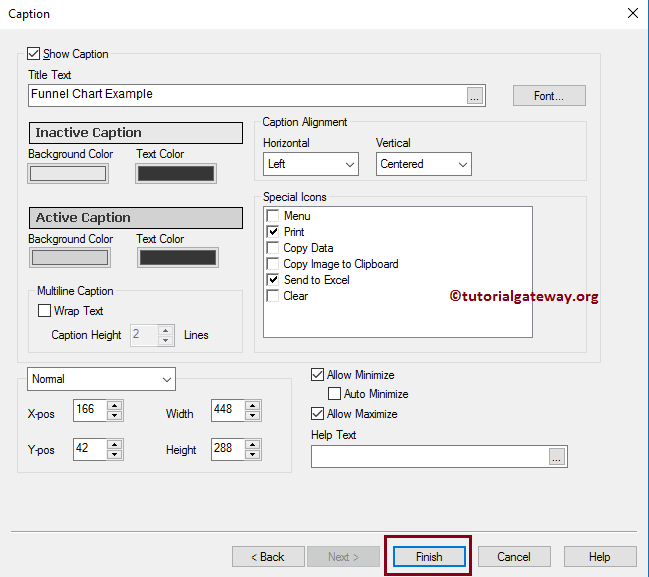Enable the Clear special icon
The image size is (649, 577).
click(273, 296)
